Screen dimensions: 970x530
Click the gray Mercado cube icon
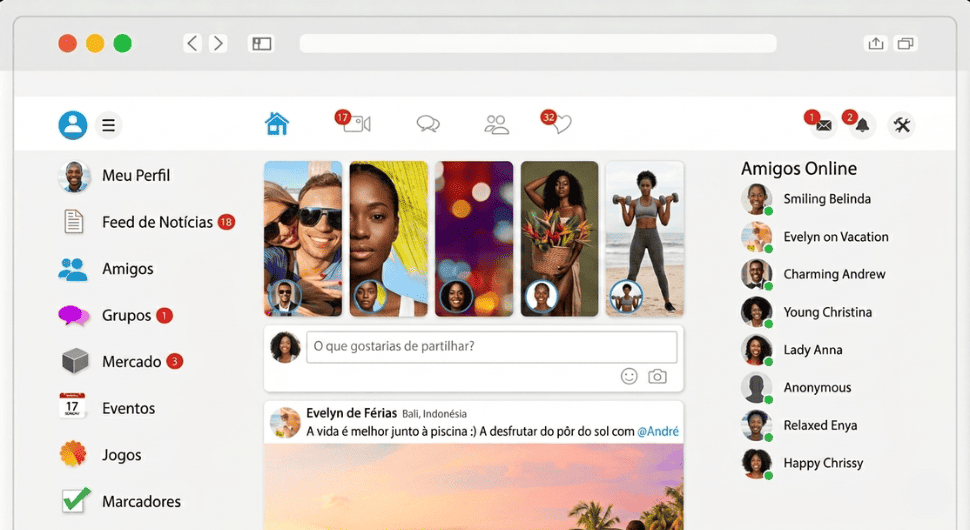pyautogui.click(x=75, y=361)
